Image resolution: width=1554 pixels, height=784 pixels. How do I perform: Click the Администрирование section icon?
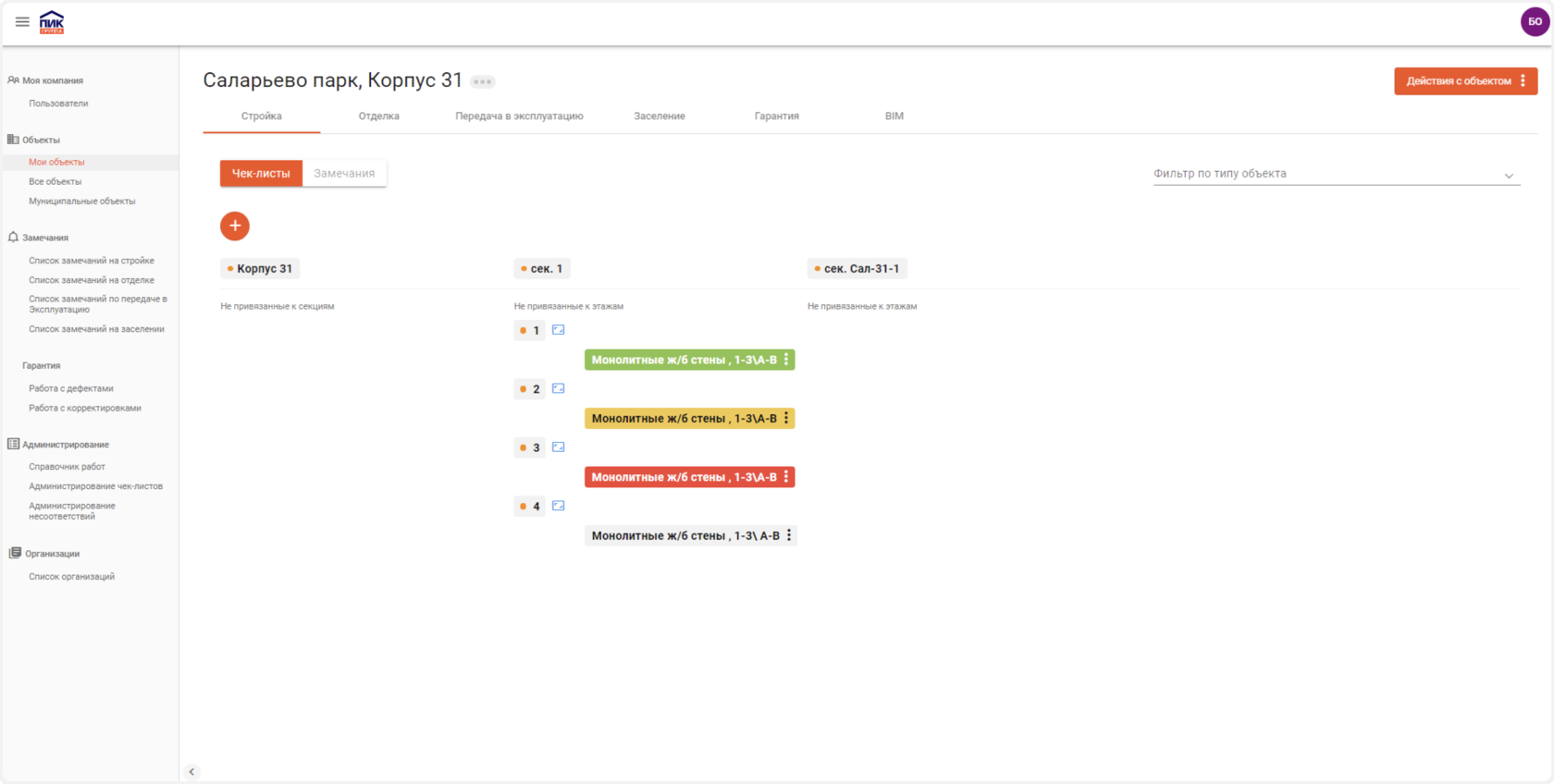click(x=13, y=445)
